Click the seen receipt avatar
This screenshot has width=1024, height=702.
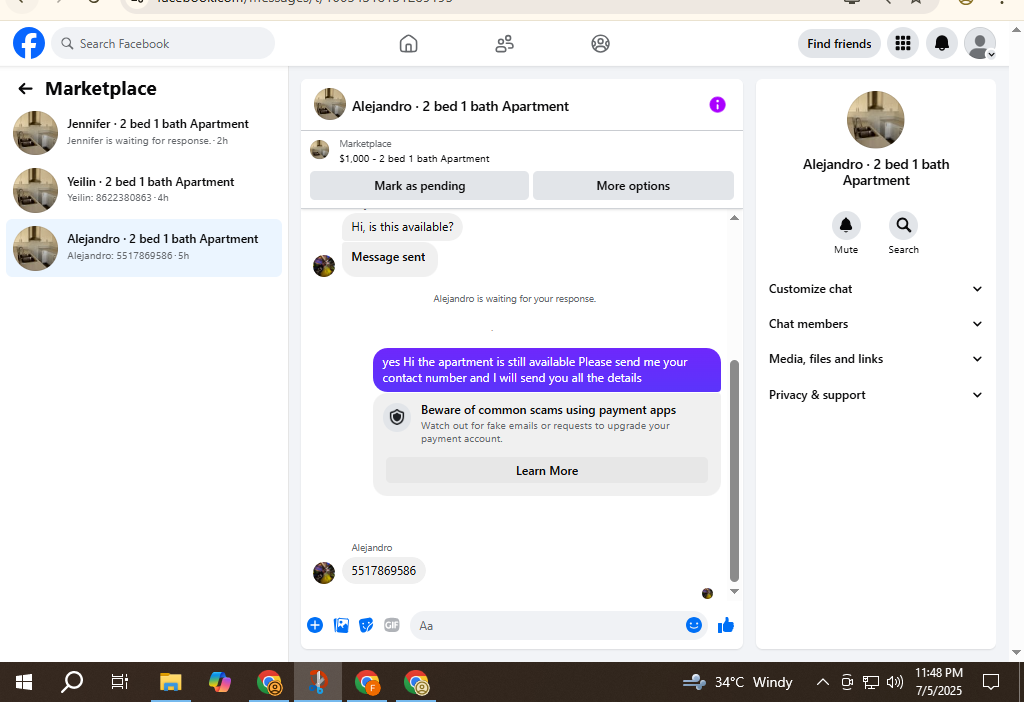point(707,594)
